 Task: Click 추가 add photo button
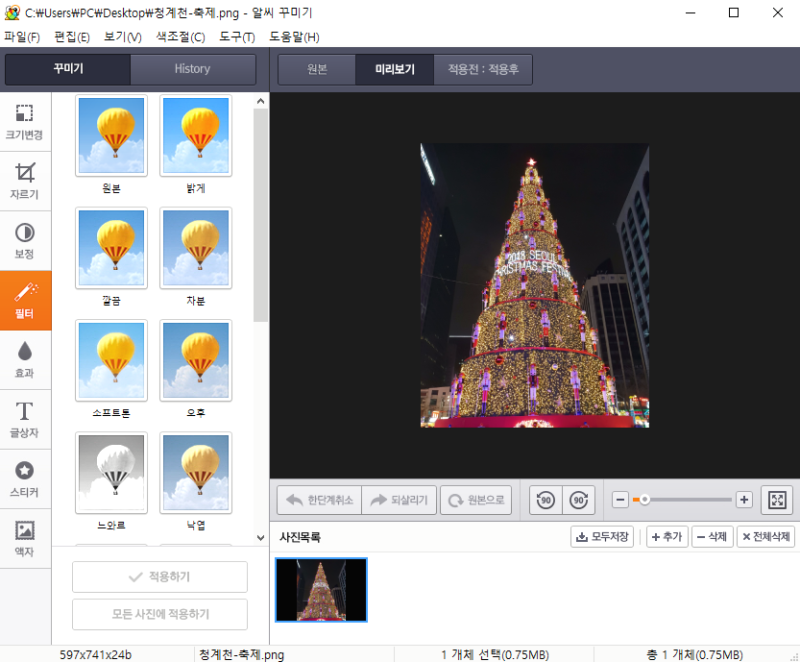(x=667, y=537)
